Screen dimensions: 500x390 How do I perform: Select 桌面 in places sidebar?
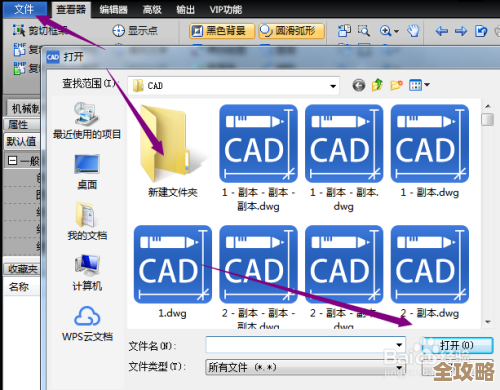click(87, 172)
